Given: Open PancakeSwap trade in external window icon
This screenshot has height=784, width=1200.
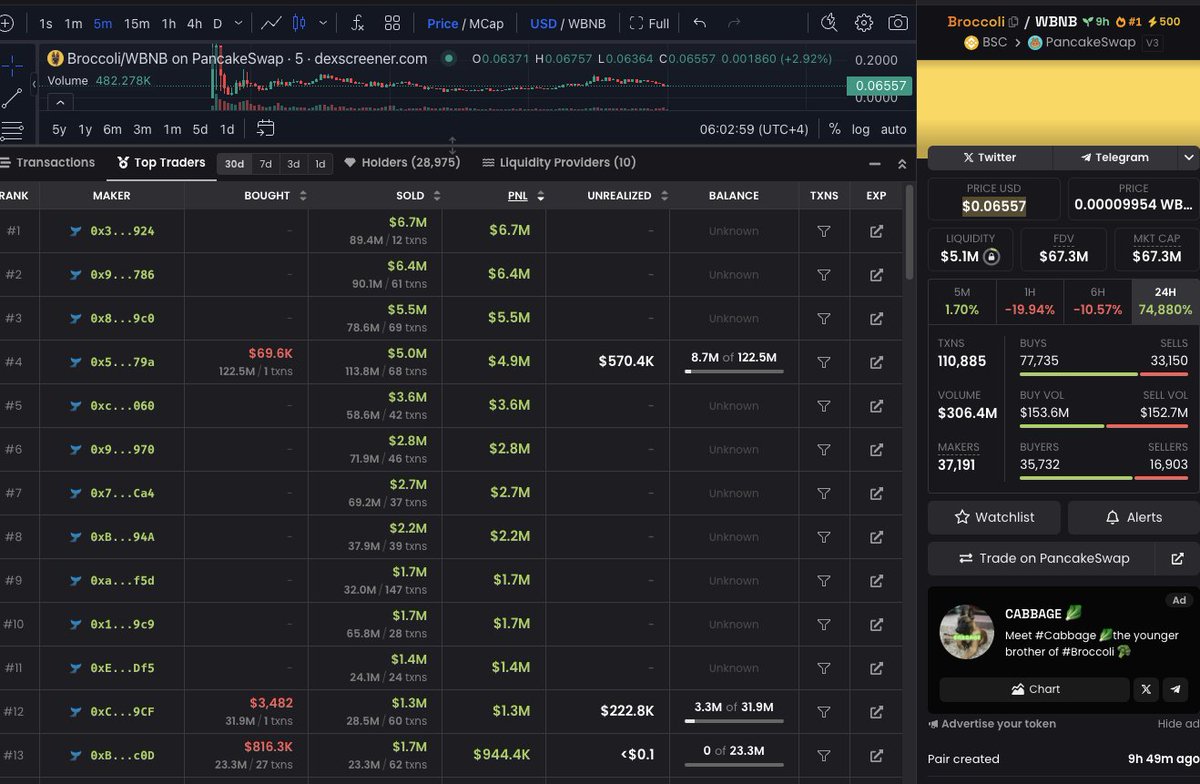Looking at the screenshot, I should [1177, 559].
